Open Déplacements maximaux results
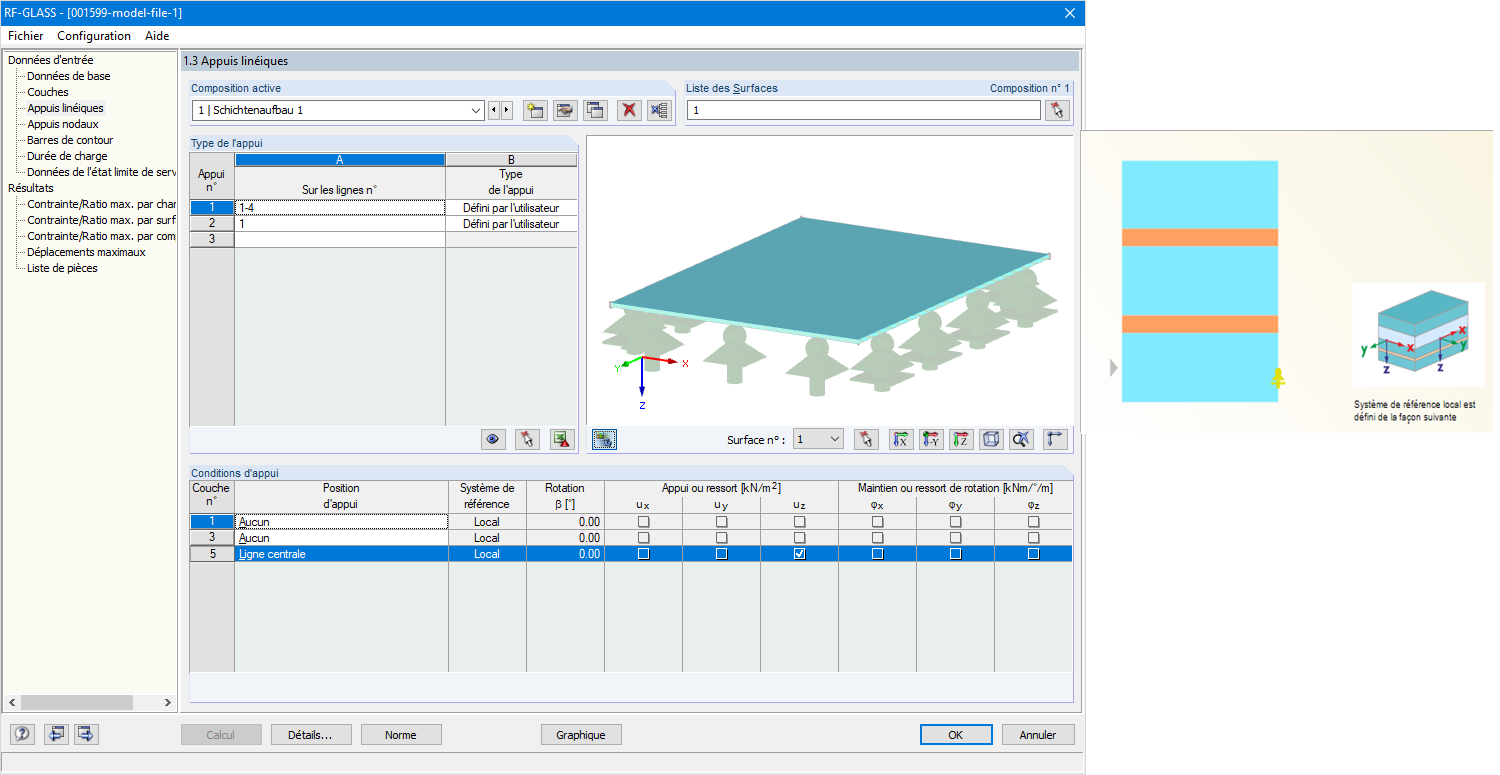This screenshot has width=1500, height=775. click(x=86, y=252)
